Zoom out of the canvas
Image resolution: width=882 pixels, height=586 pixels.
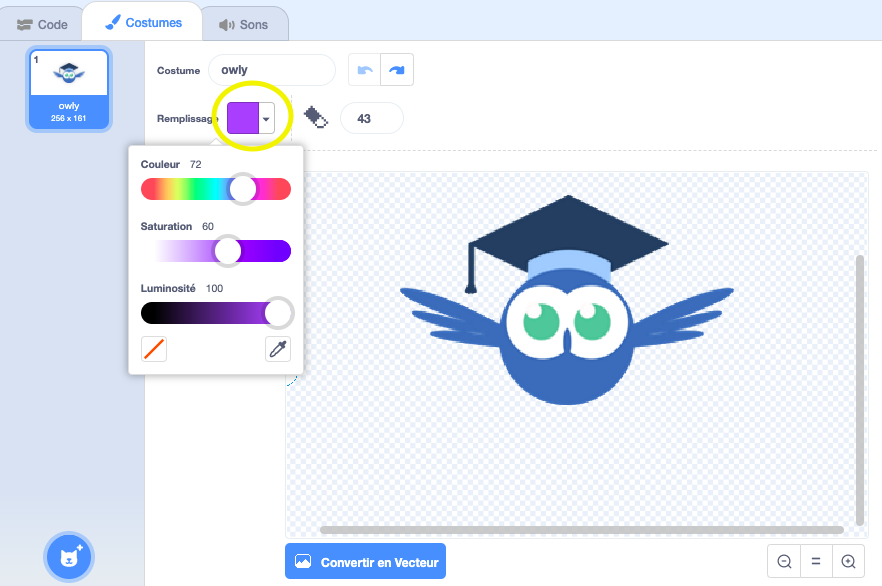784,561
